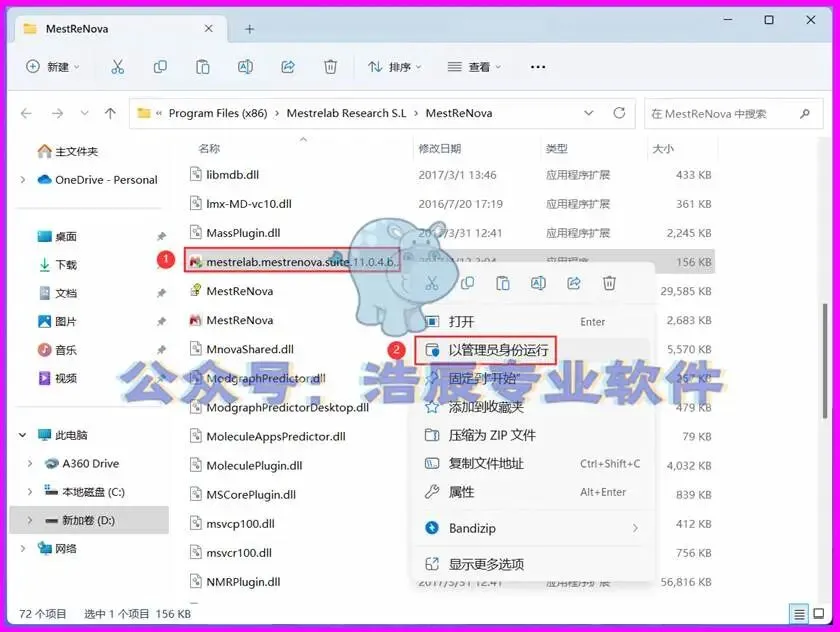840x632 pixels.
Task: Click the Paste icon in the top toolbar
Action: click(x=202, y=67)
